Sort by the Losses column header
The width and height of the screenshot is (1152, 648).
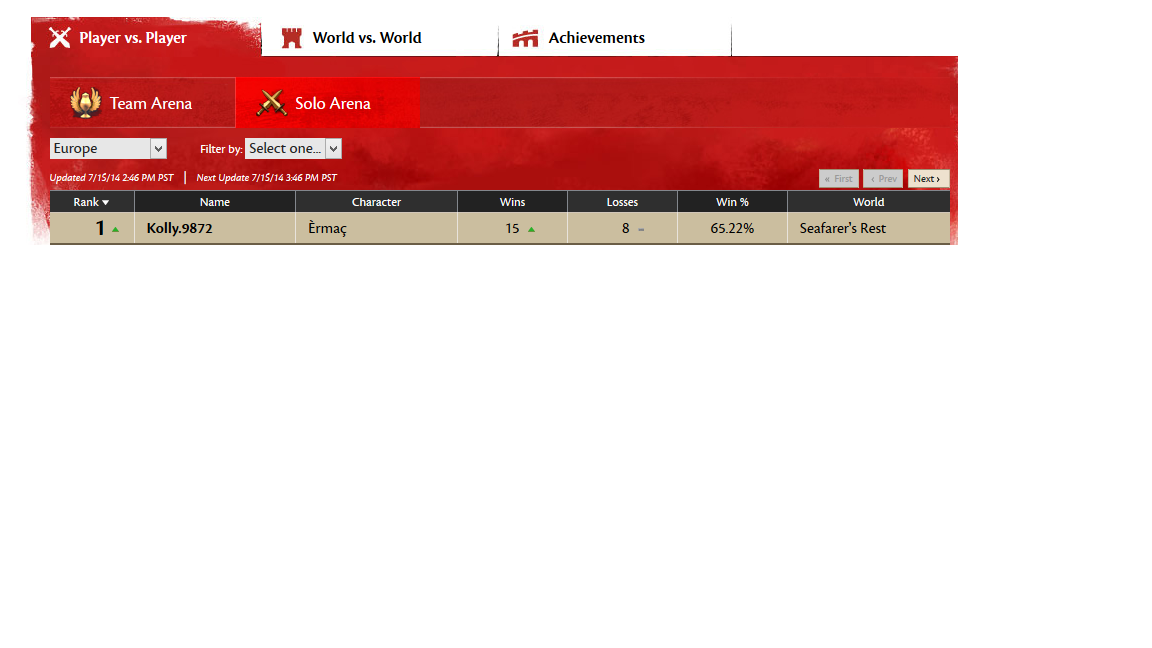tap(622, 202)
